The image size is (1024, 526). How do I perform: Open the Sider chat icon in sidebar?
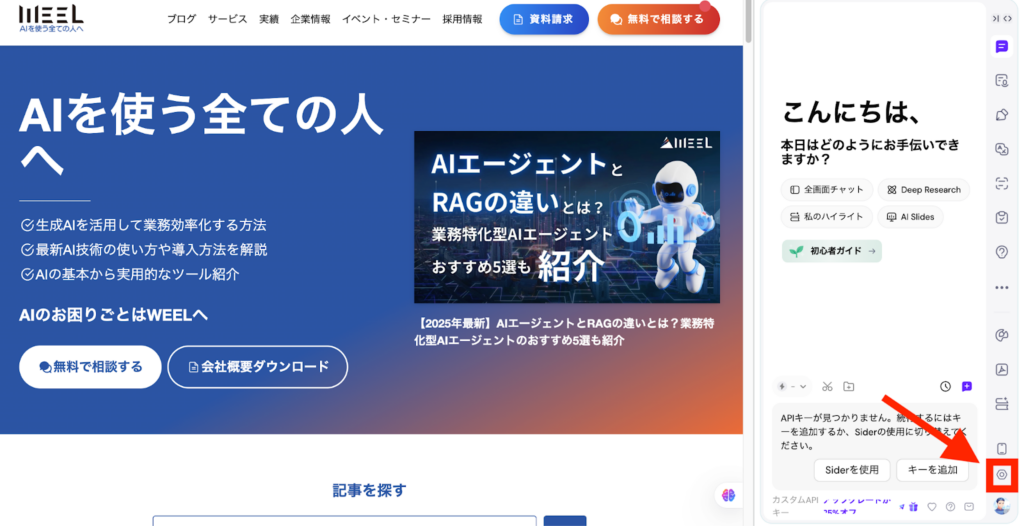point(1001,46)
